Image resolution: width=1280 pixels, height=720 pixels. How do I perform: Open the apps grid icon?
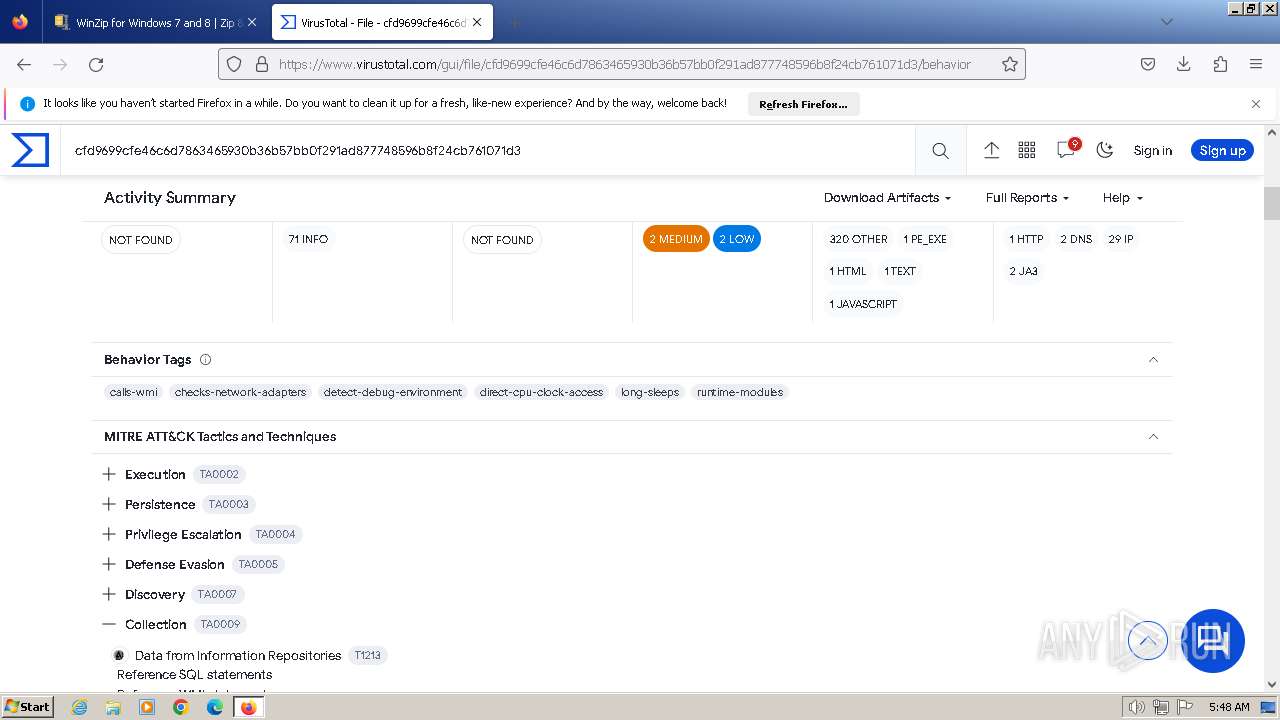point(1027,150)
